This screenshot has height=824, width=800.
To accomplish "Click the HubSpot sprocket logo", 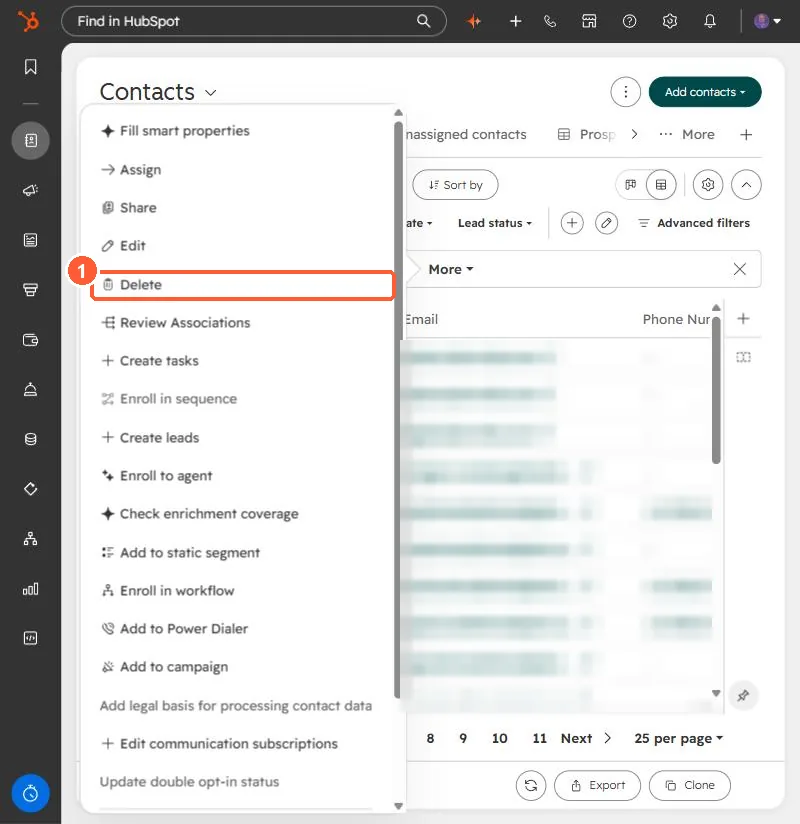I will point(29,22).
